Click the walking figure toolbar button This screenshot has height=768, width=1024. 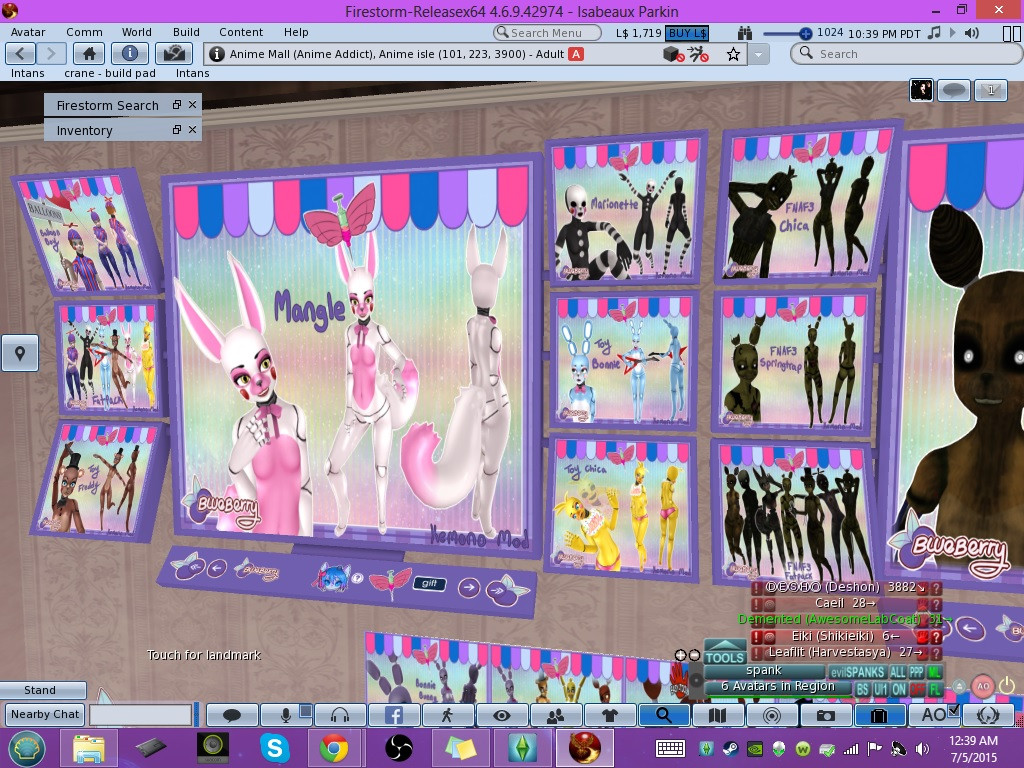[x=447, y=715]
